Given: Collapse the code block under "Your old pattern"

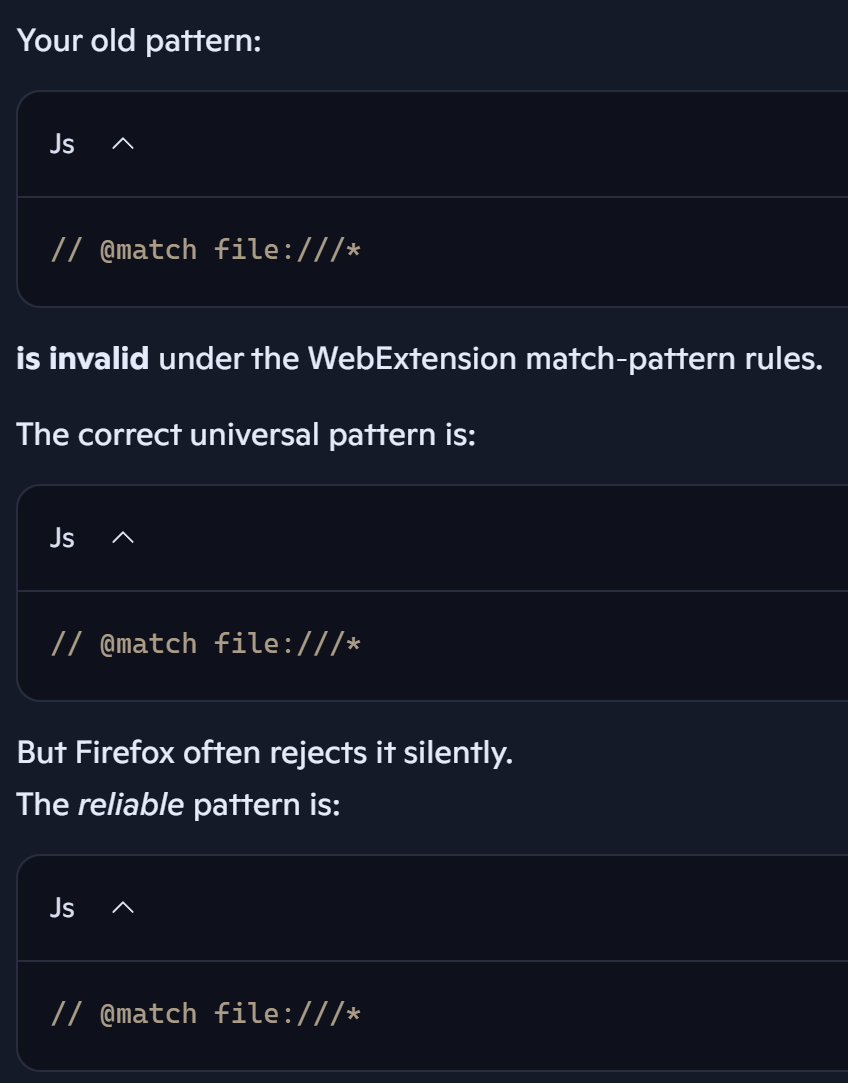Looking at the screenshot, I should pos(123,144).
